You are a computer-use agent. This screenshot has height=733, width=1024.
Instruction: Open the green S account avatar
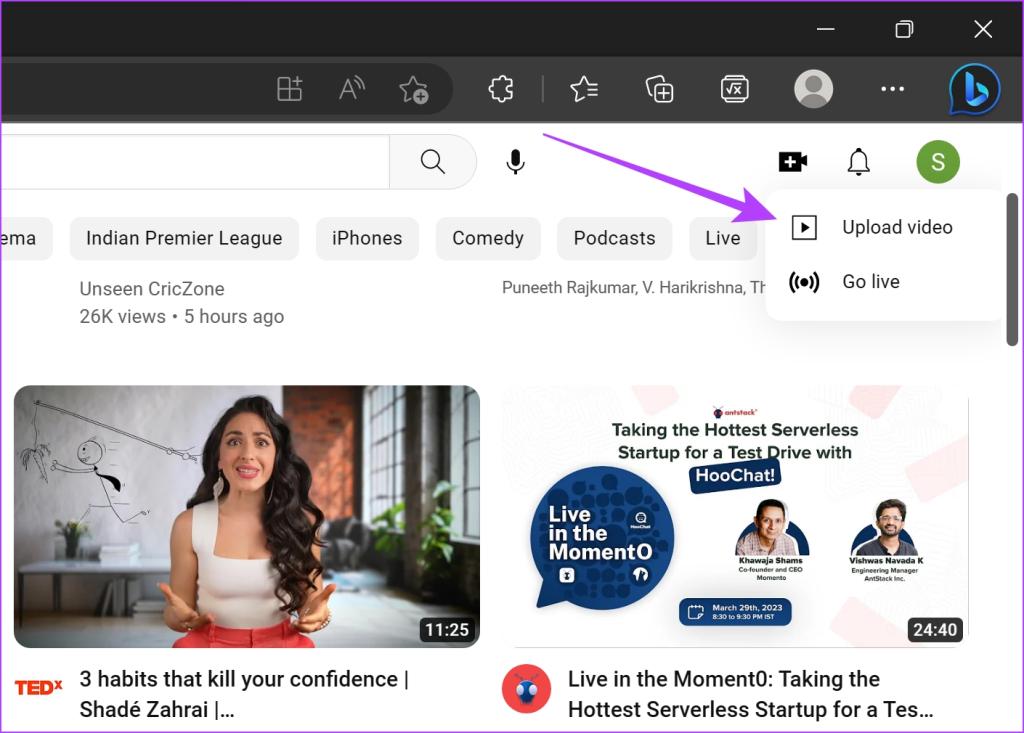(938, 161)
